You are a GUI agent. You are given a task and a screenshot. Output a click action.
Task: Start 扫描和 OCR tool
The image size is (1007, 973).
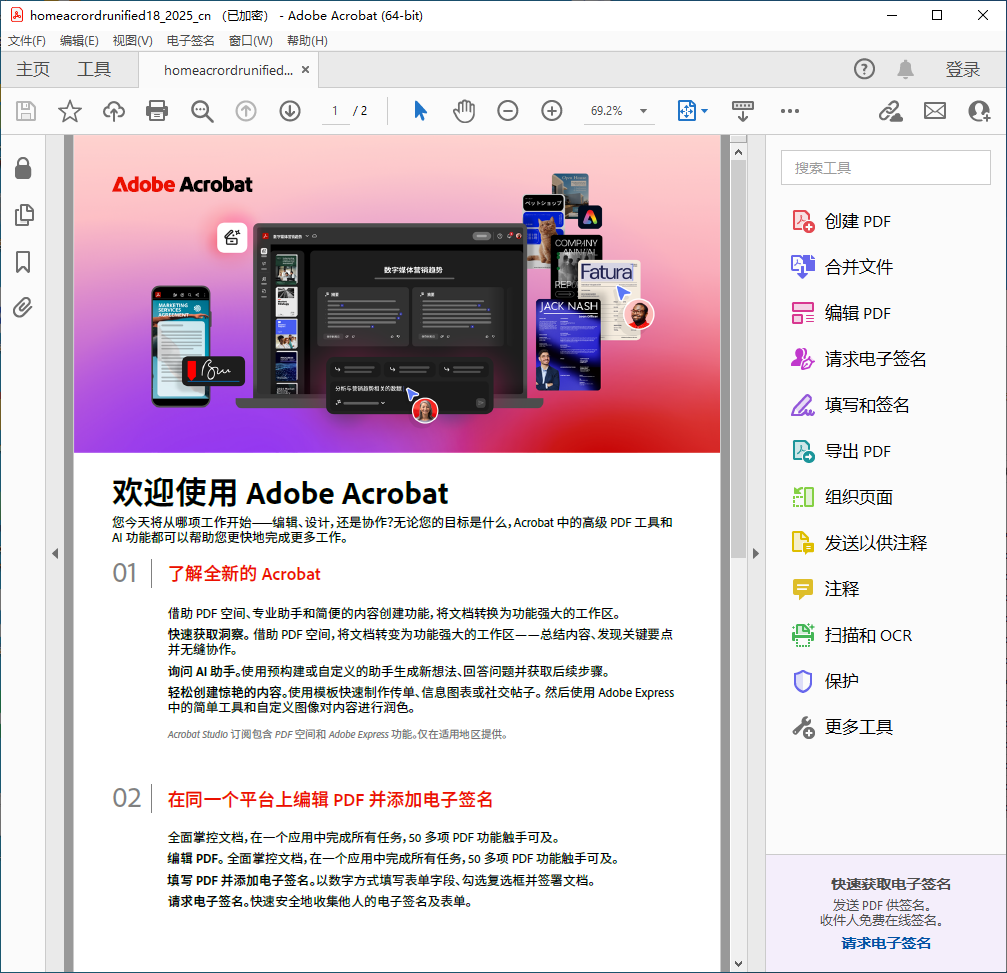[855, 635]
